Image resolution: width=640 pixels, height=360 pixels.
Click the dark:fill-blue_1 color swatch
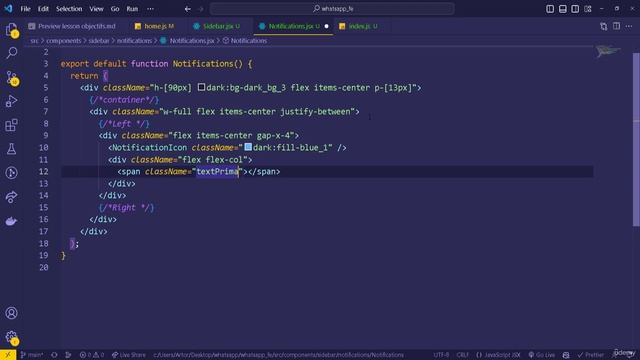click(248, 147)
